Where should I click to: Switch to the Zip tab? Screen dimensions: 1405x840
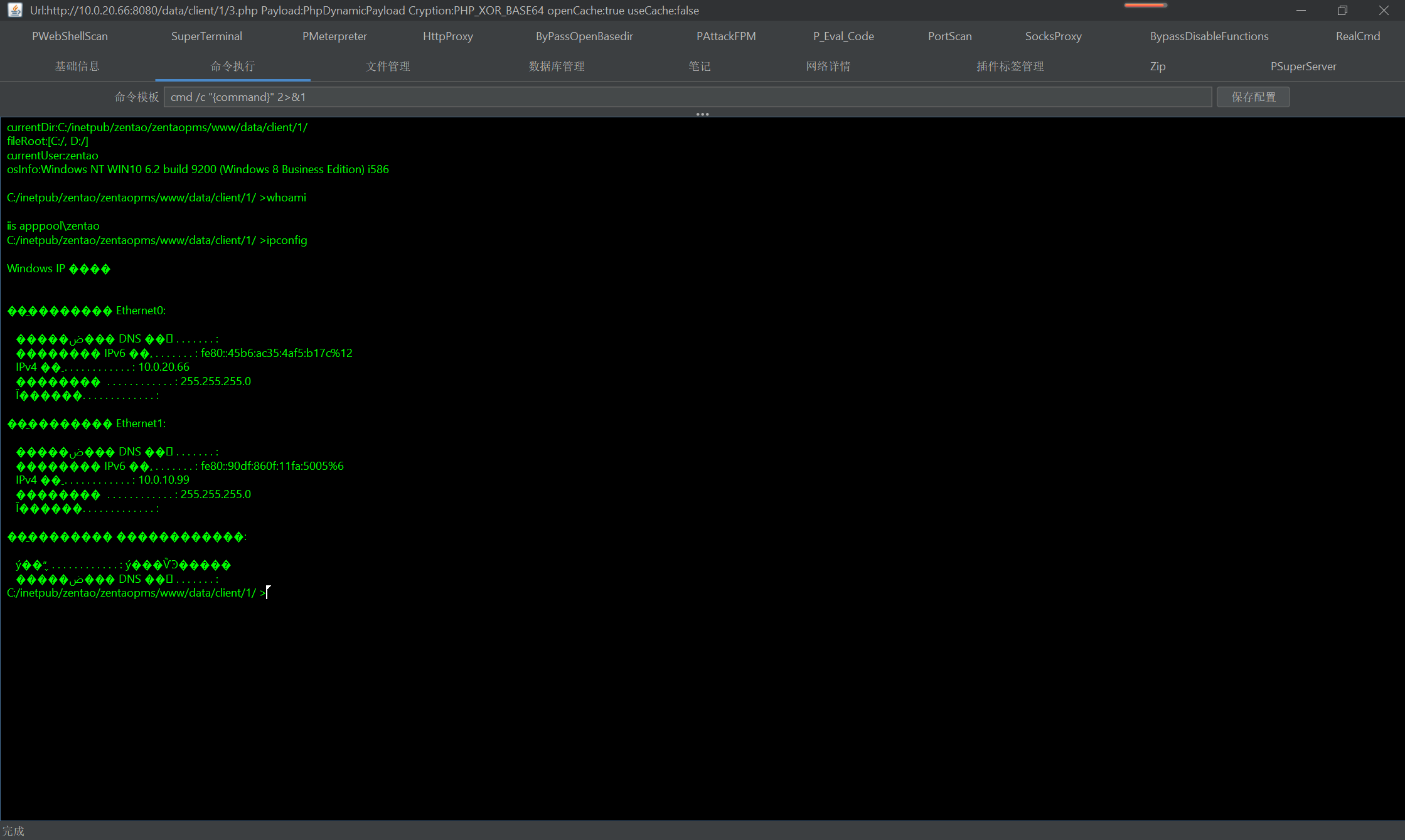[x=1158, y=66]
